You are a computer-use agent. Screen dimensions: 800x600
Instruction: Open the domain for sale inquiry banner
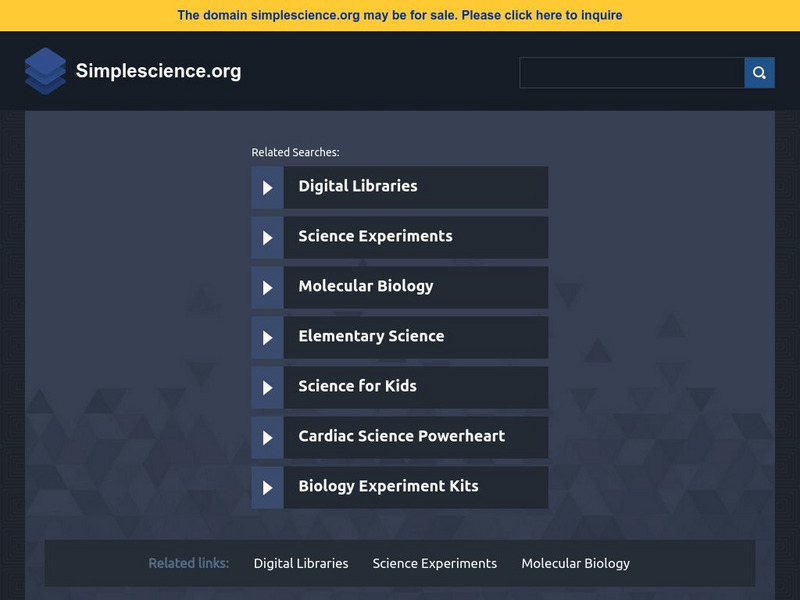pyautogui.click(x=400, y=15)
